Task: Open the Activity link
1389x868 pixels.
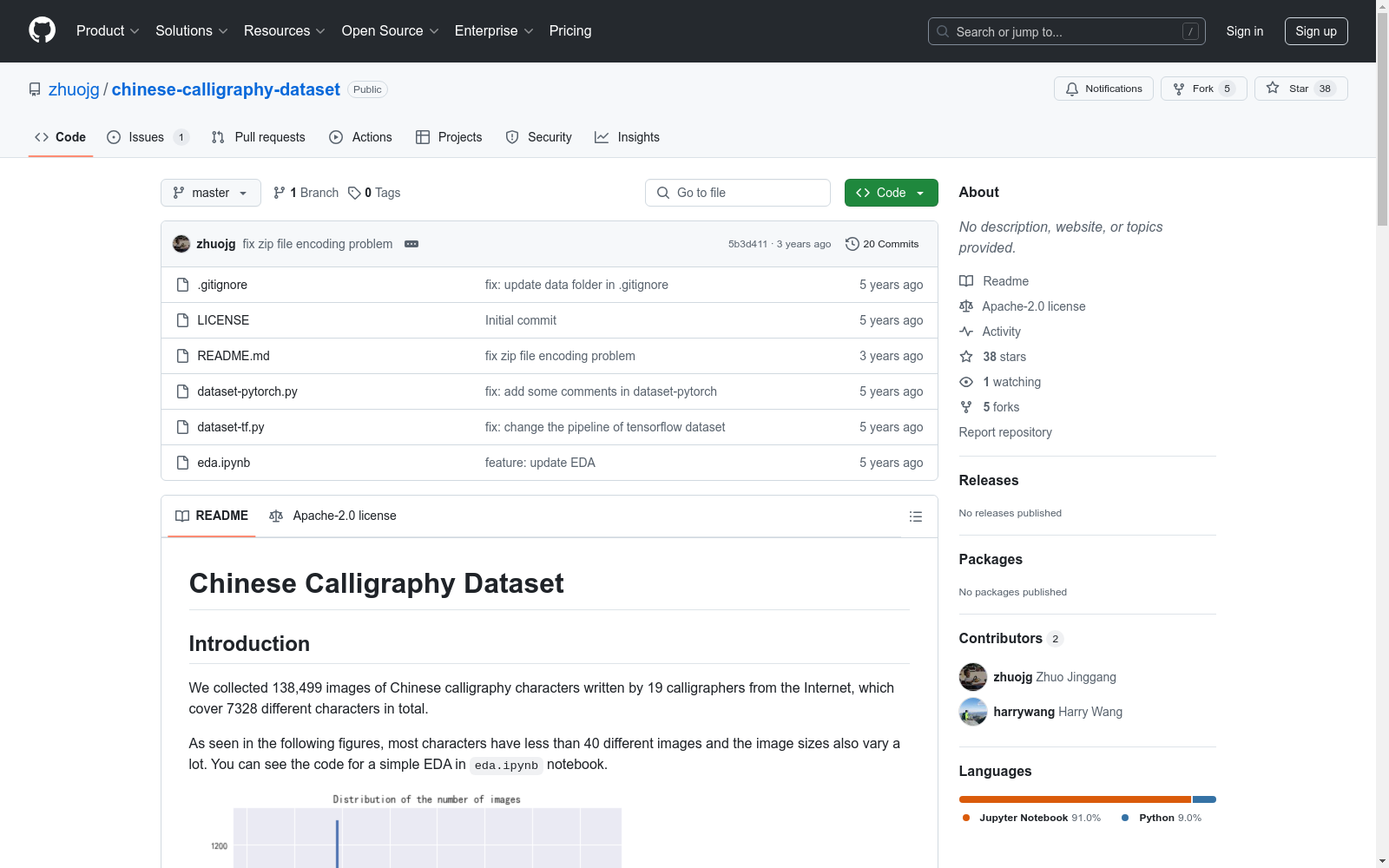Action: pos(991,332)
